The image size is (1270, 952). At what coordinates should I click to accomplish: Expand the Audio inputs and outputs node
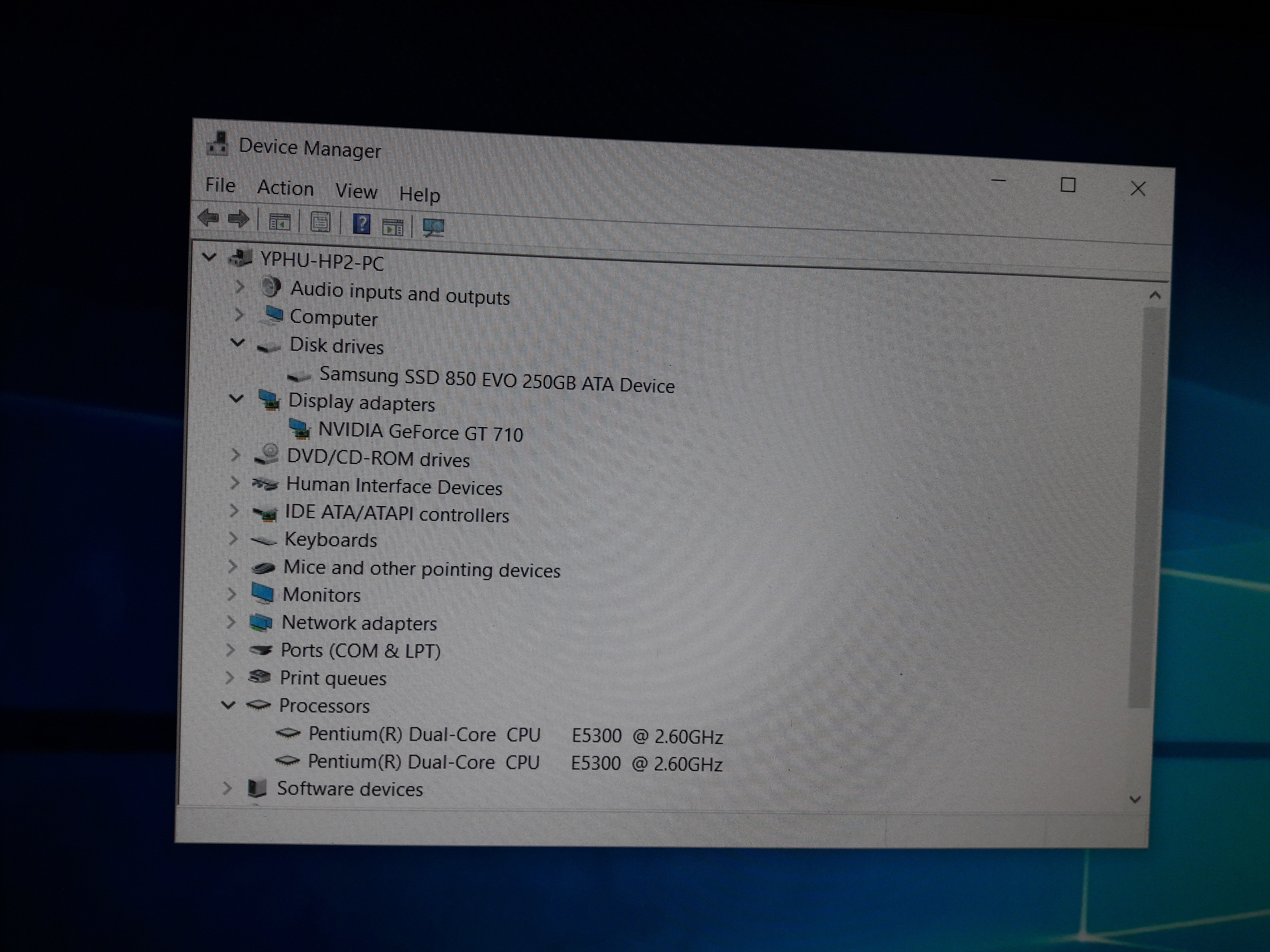(239, 286)
